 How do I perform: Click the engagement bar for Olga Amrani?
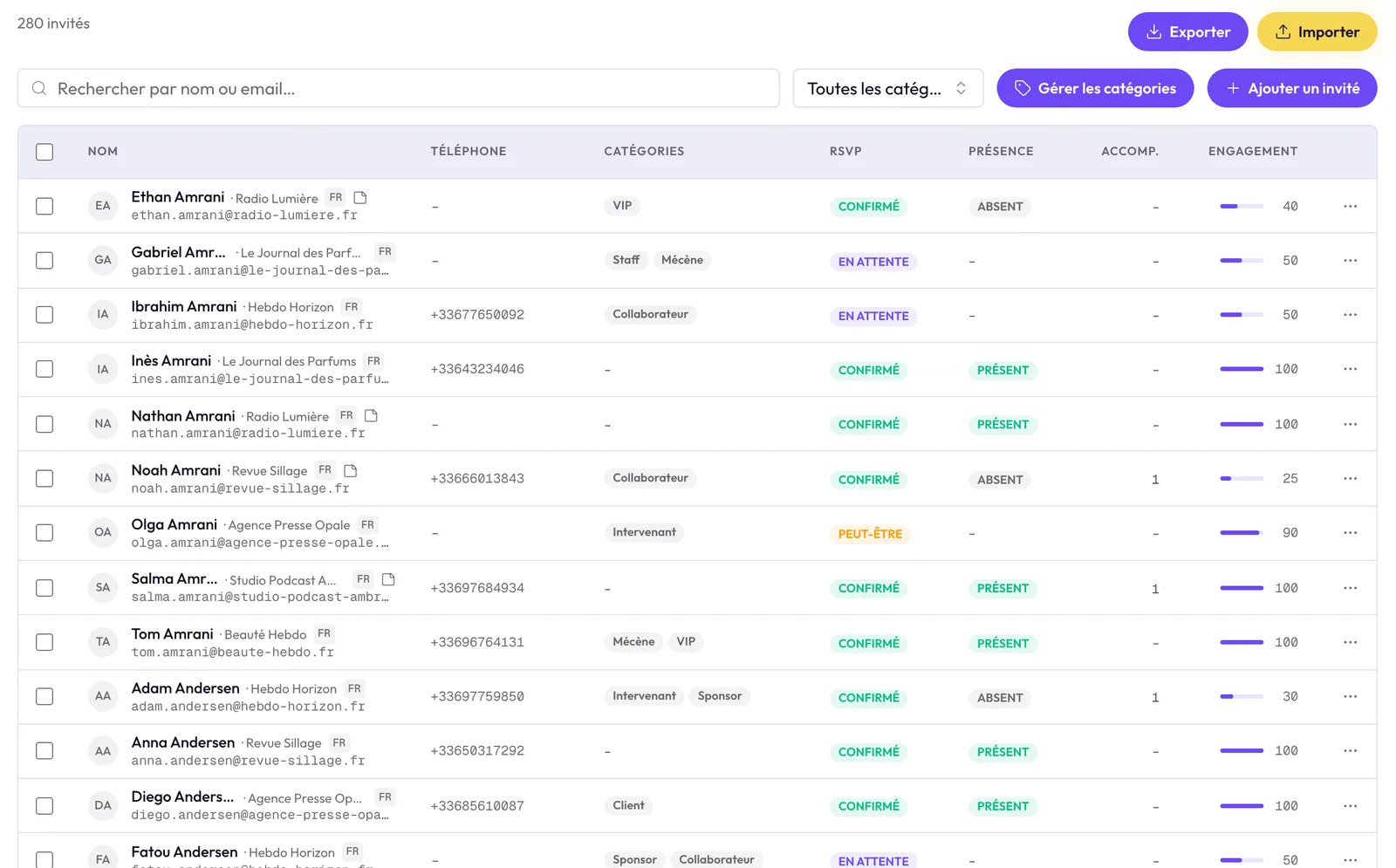tap(1242, 533)
